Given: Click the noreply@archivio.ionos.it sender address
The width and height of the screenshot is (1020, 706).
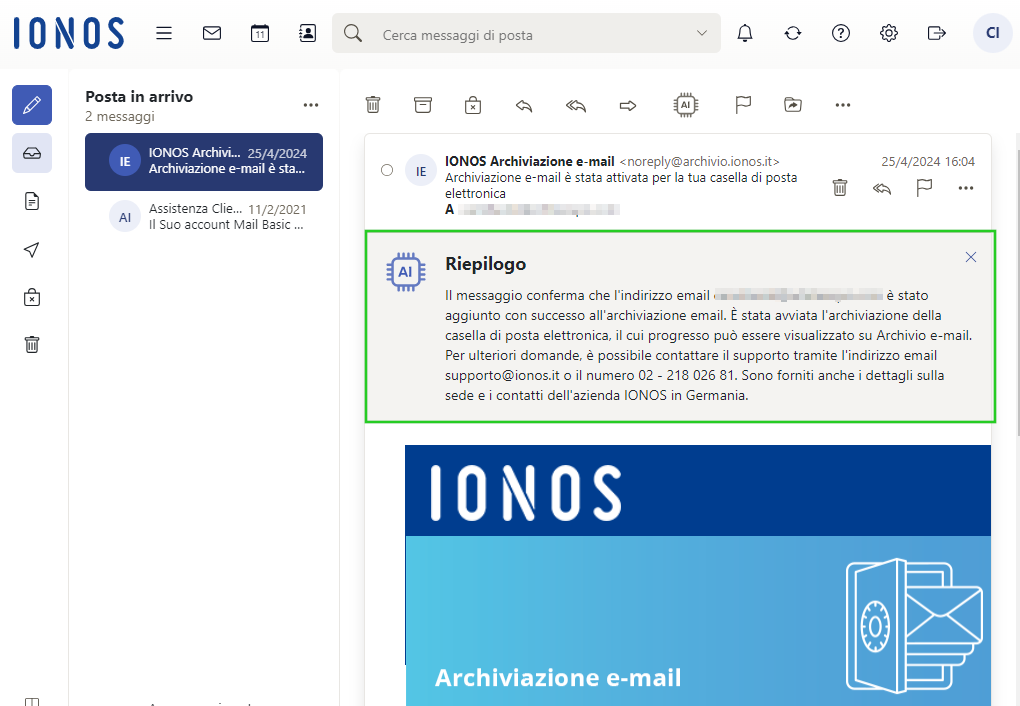Looking at the screenshot, I should [699, 161].
